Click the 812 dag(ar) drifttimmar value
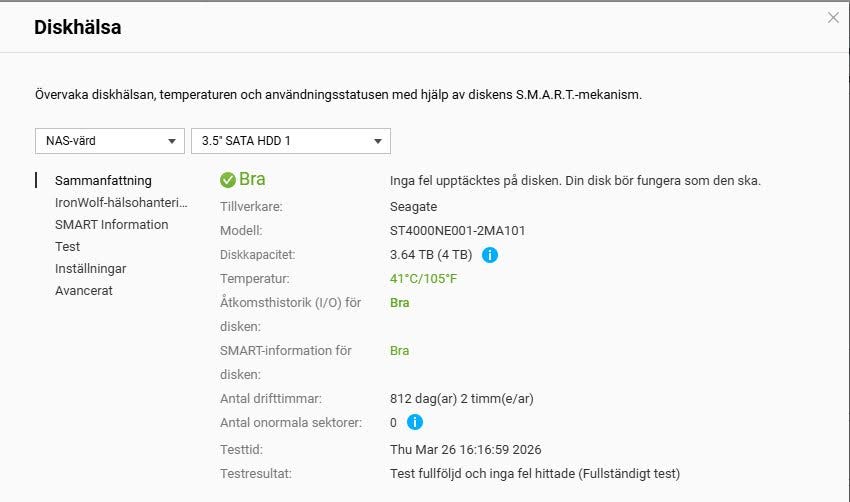The image size is (850, 502). tap(461, 399)
